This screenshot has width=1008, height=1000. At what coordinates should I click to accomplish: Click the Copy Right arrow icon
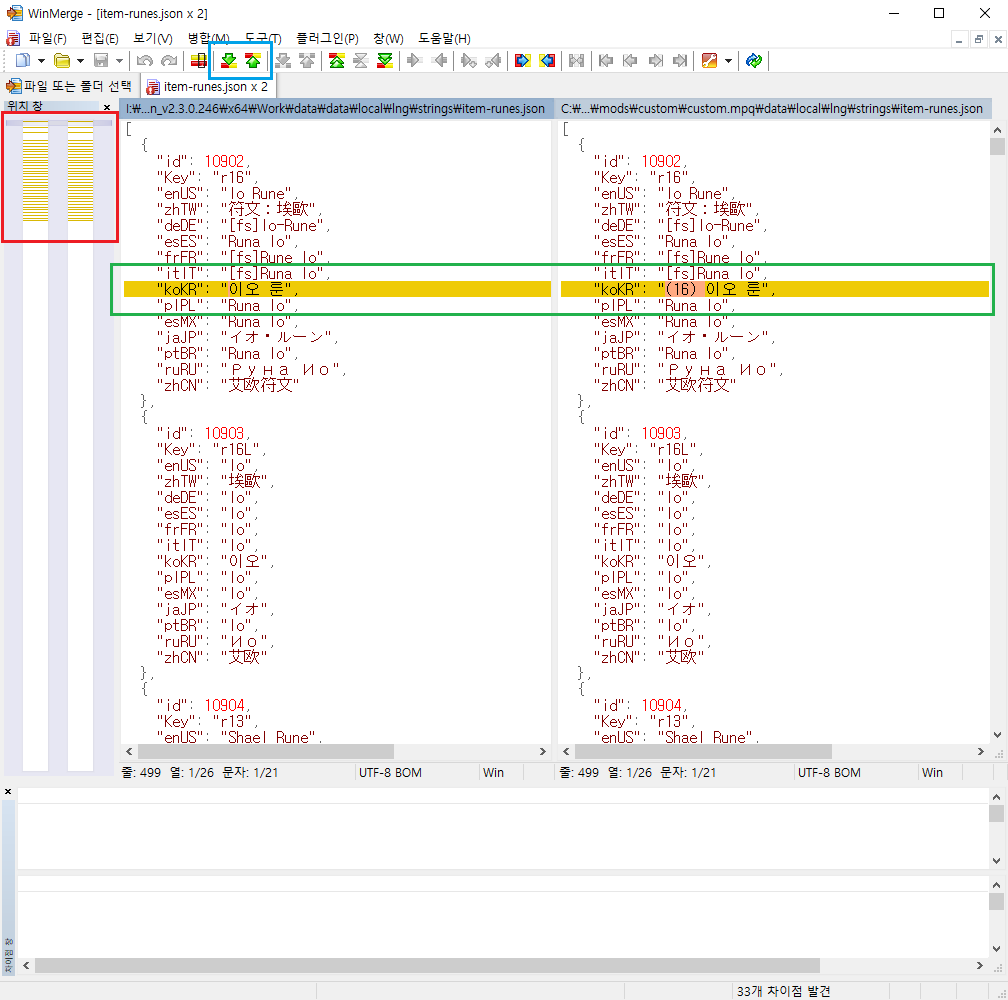pyautogui.click(x=414, y=60)
